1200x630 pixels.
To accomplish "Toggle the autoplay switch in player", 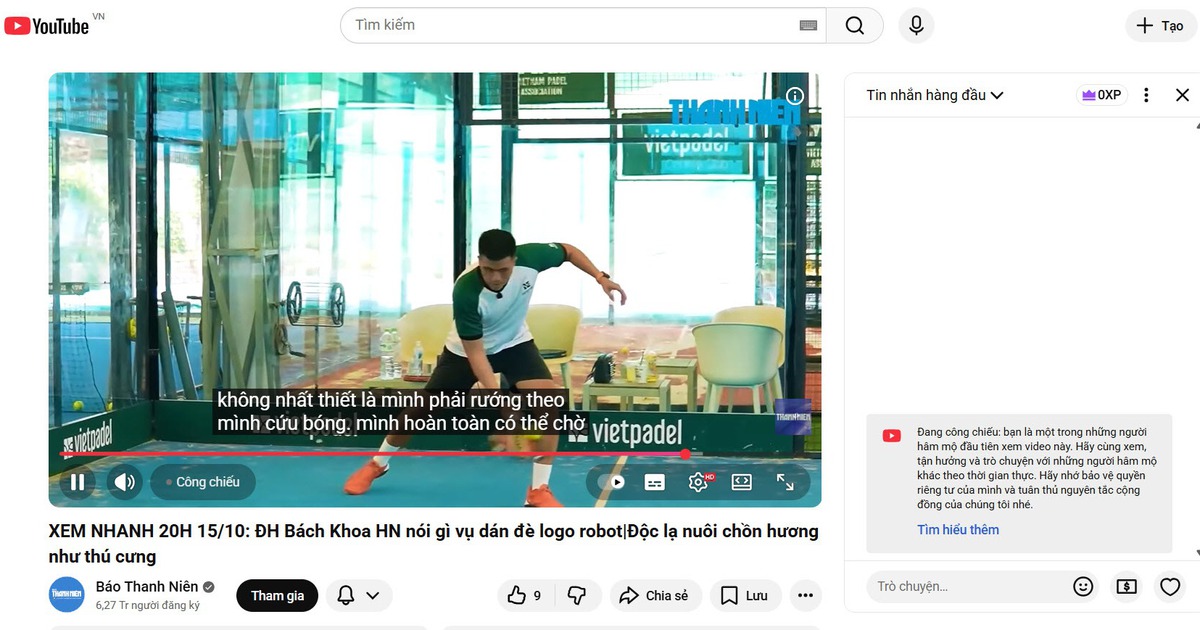I will click(x=610, y=482).
